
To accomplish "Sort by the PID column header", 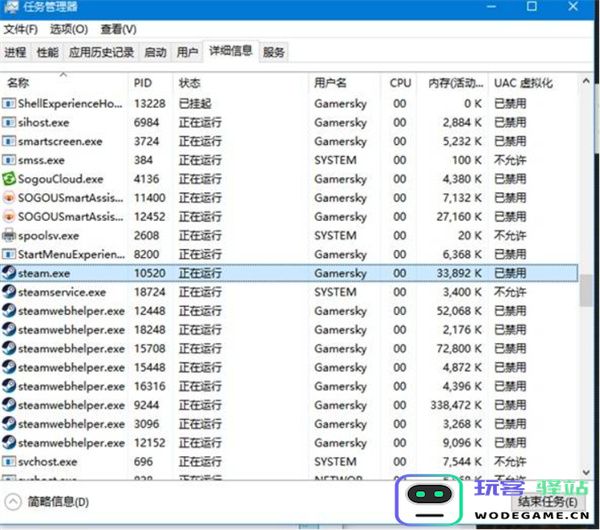I will click(x=150, y=83).
